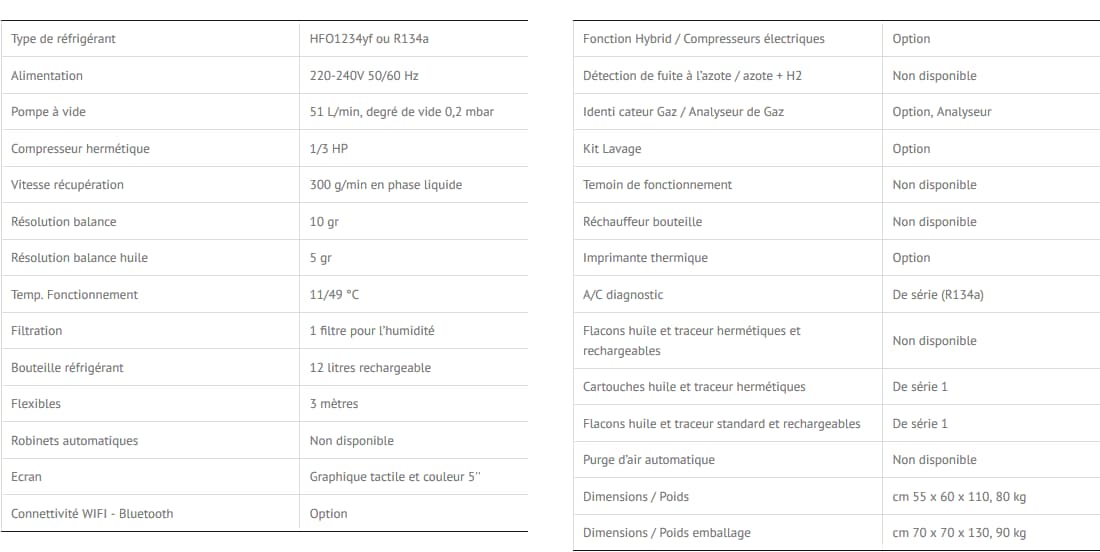Select the "300 g/min en phase liquide" text
The height and width of the screenshot is (552, 1100).
pos(386,185)
